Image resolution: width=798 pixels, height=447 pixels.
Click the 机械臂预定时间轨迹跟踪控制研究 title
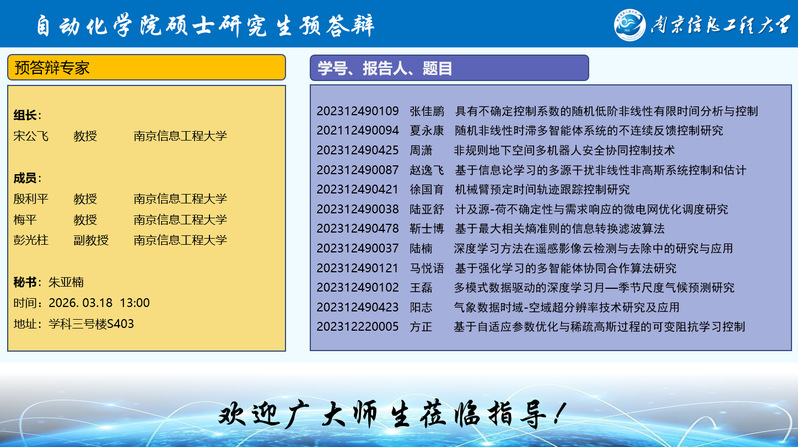(x=542, y=189)
